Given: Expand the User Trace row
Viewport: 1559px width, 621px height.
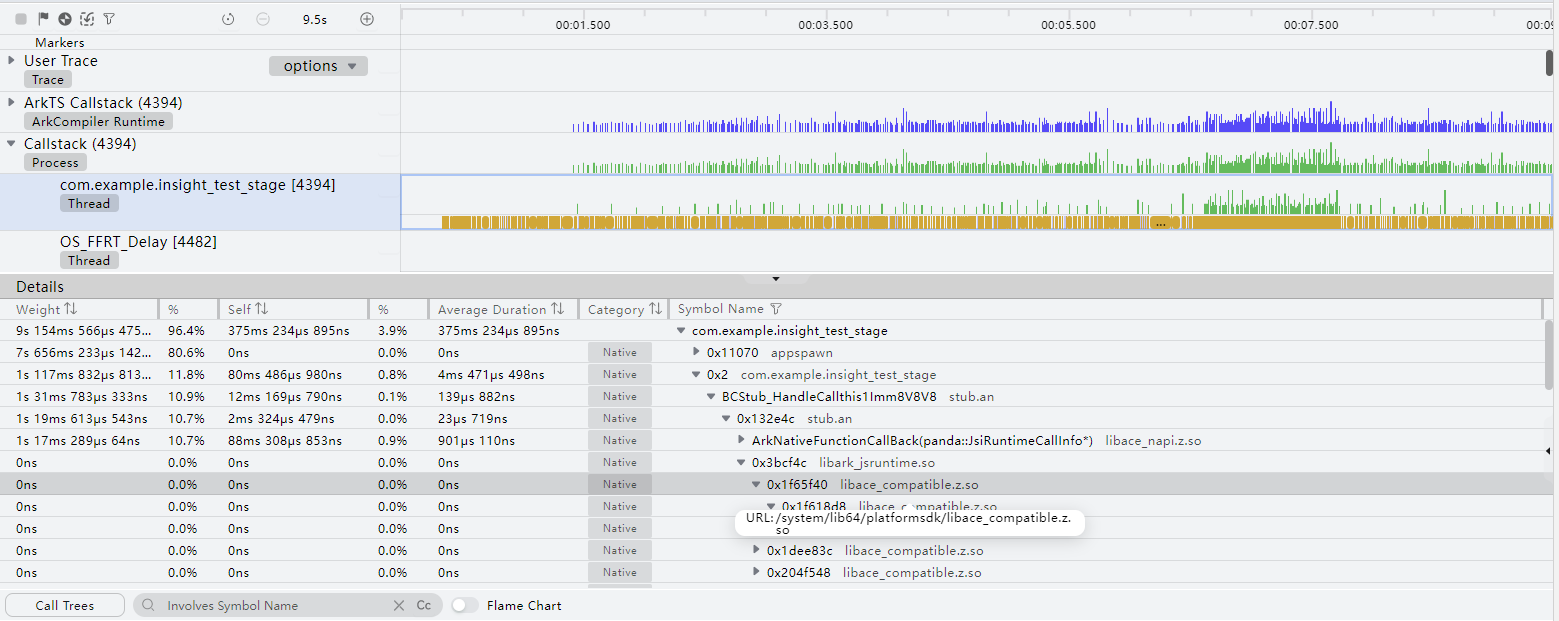Looking at the screenshot, I should (12, 61).
